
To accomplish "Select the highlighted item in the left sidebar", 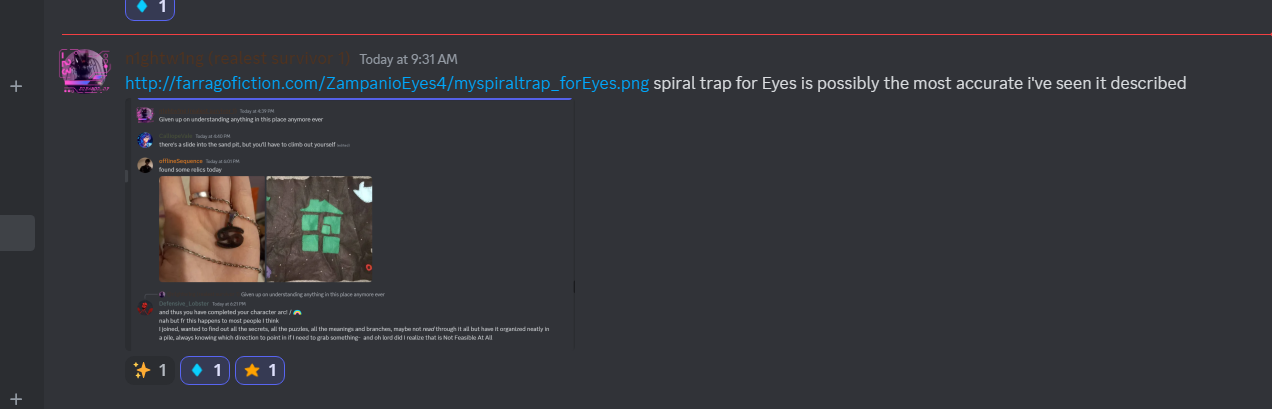I will [17, 233].
